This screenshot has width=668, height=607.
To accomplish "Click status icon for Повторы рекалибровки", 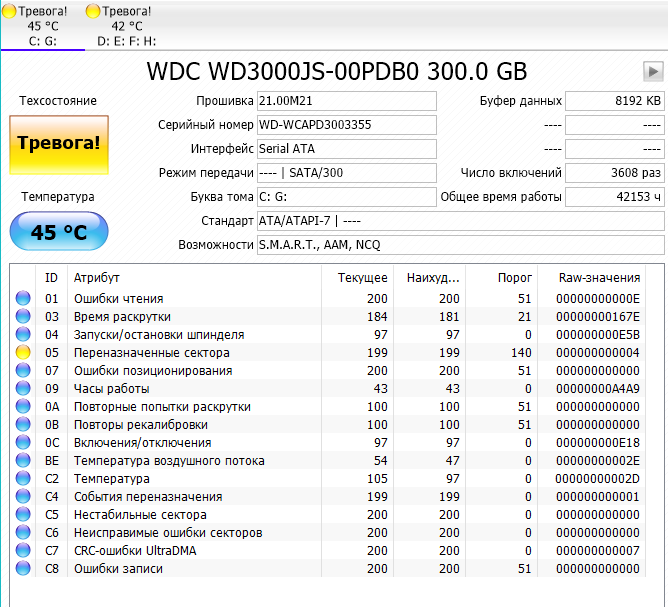I will pos(23,424).
